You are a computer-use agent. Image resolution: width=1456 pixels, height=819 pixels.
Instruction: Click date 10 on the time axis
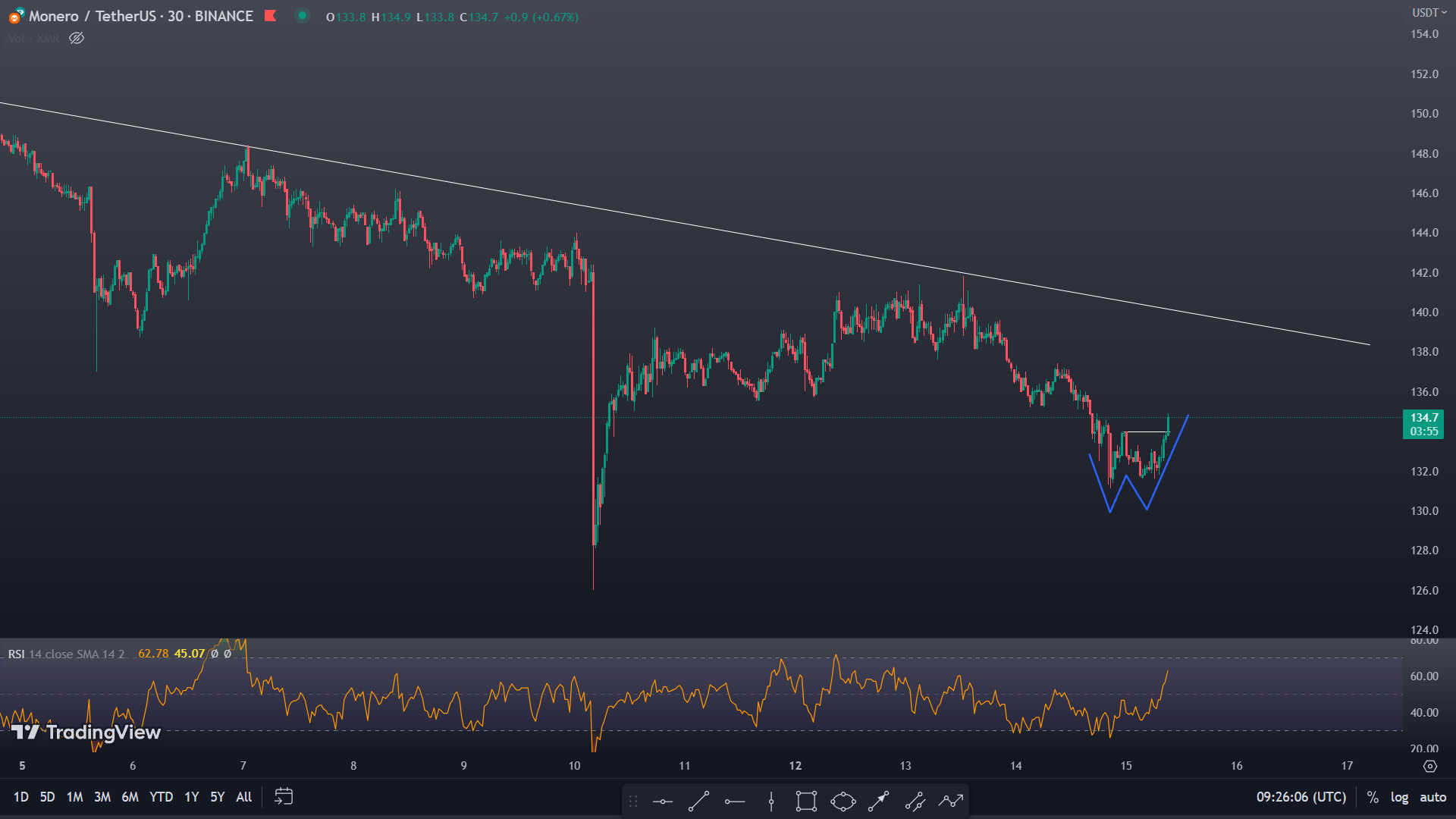[574, 766]
